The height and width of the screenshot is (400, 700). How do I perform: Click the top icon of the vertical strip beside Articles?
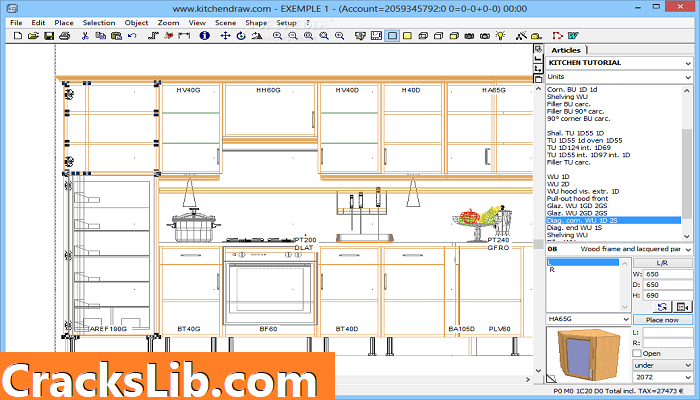[538, 49]
